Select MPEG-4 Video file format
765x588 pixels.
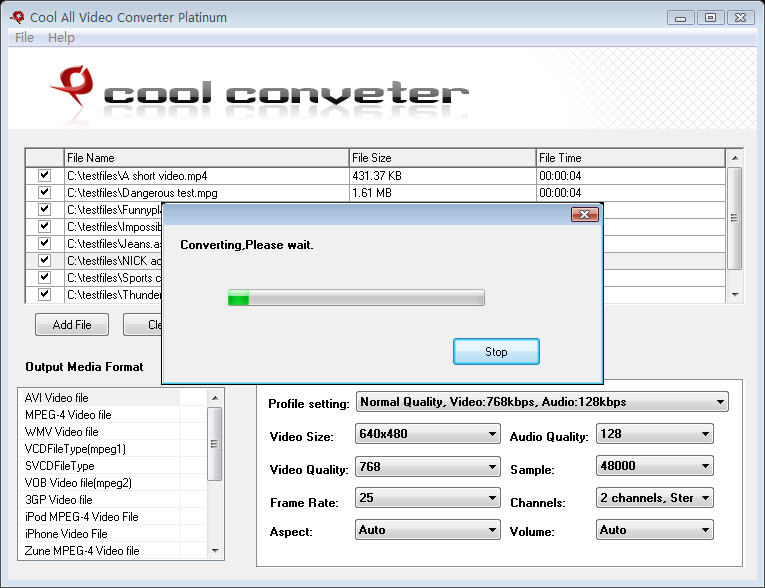pyautogui.click(x=112, y=415)
